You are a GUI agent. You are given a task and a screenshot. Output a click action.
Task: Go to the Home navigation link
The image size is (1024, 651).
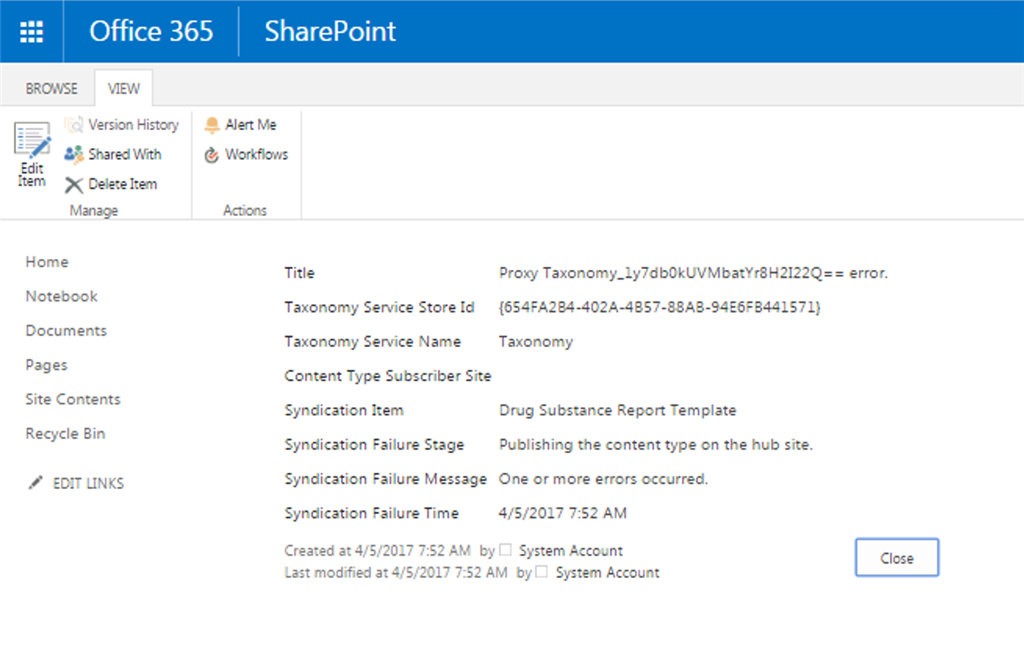click(x=47, y=262)
